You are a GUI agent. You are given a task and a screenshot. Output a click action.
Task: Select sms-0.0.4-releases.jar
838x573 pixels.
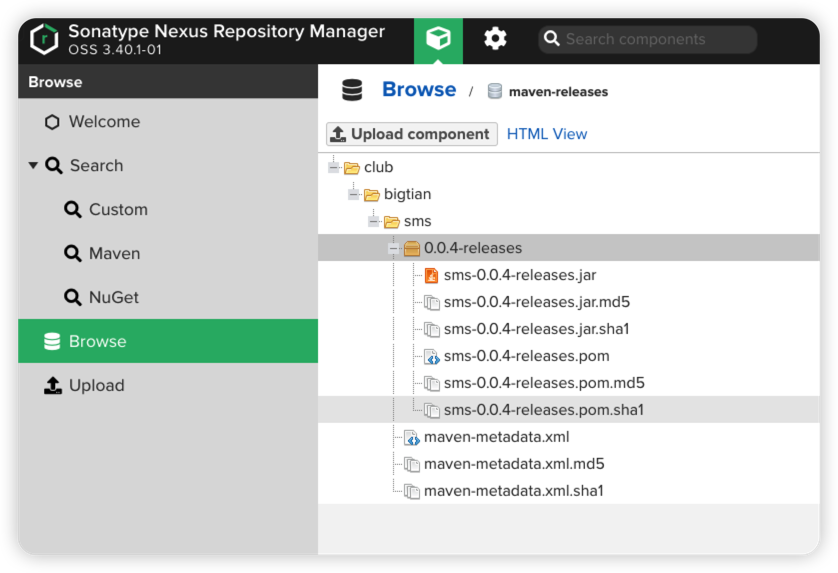click(x=569, y=275)
